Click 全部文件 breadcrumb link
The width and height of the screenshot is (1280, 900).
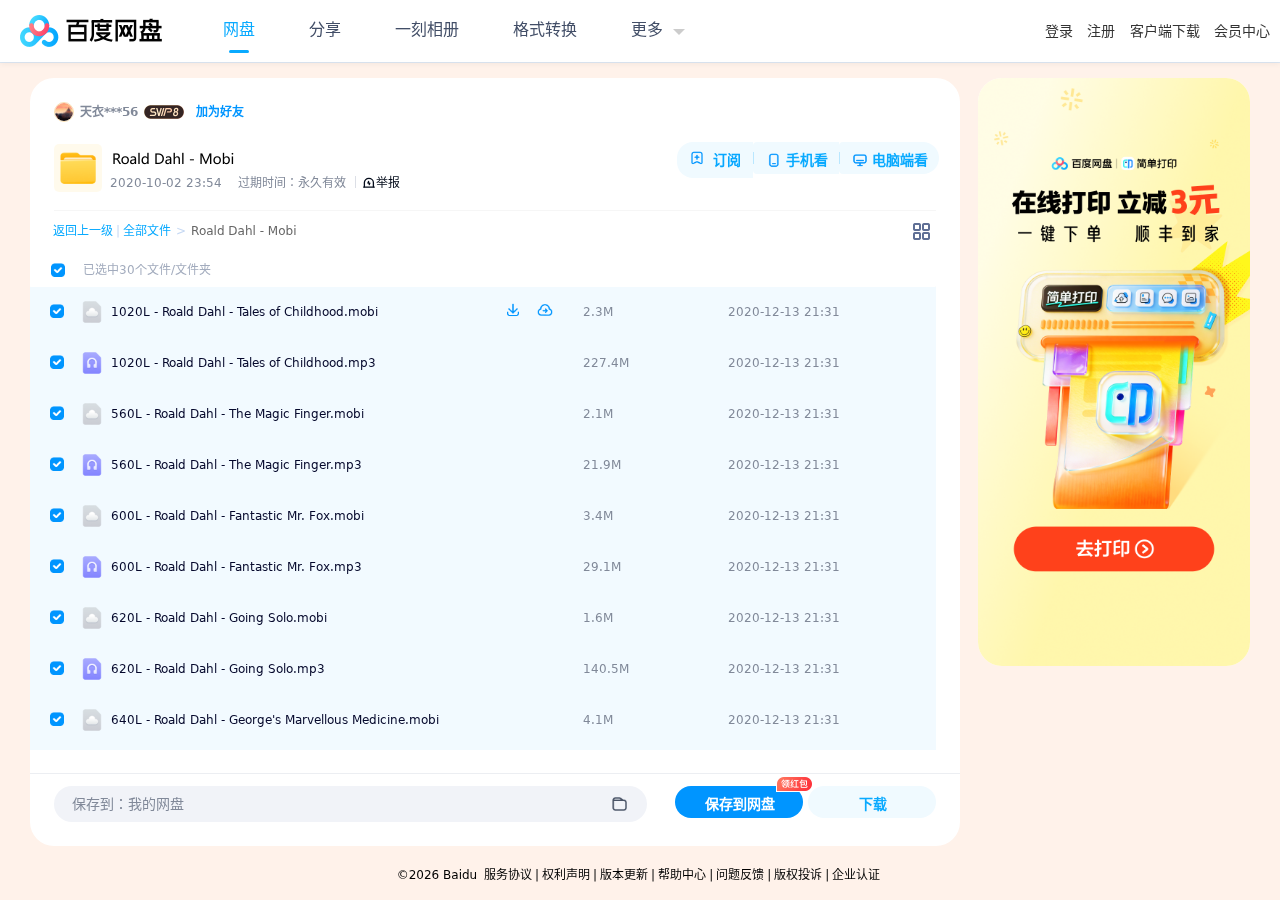[147, 231]
